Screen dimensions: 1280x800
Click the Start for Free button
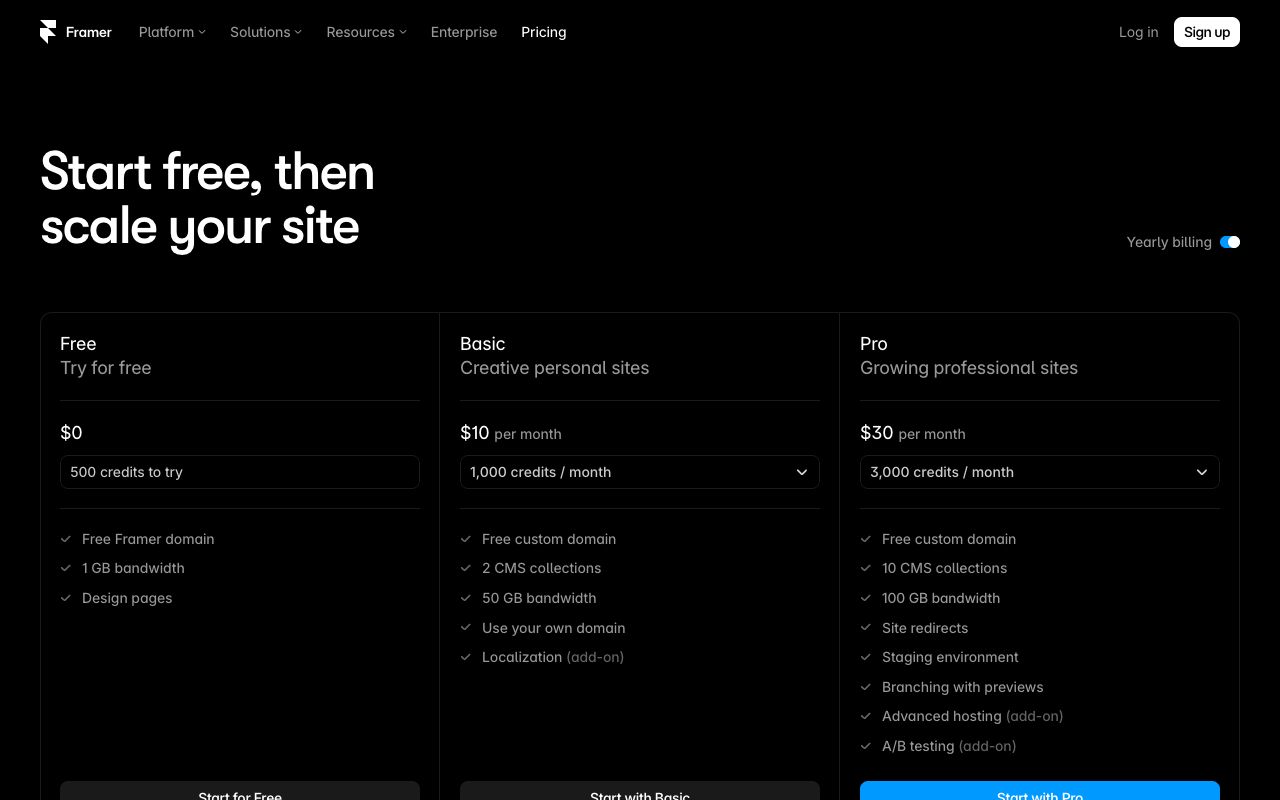(x=240, y=791)
